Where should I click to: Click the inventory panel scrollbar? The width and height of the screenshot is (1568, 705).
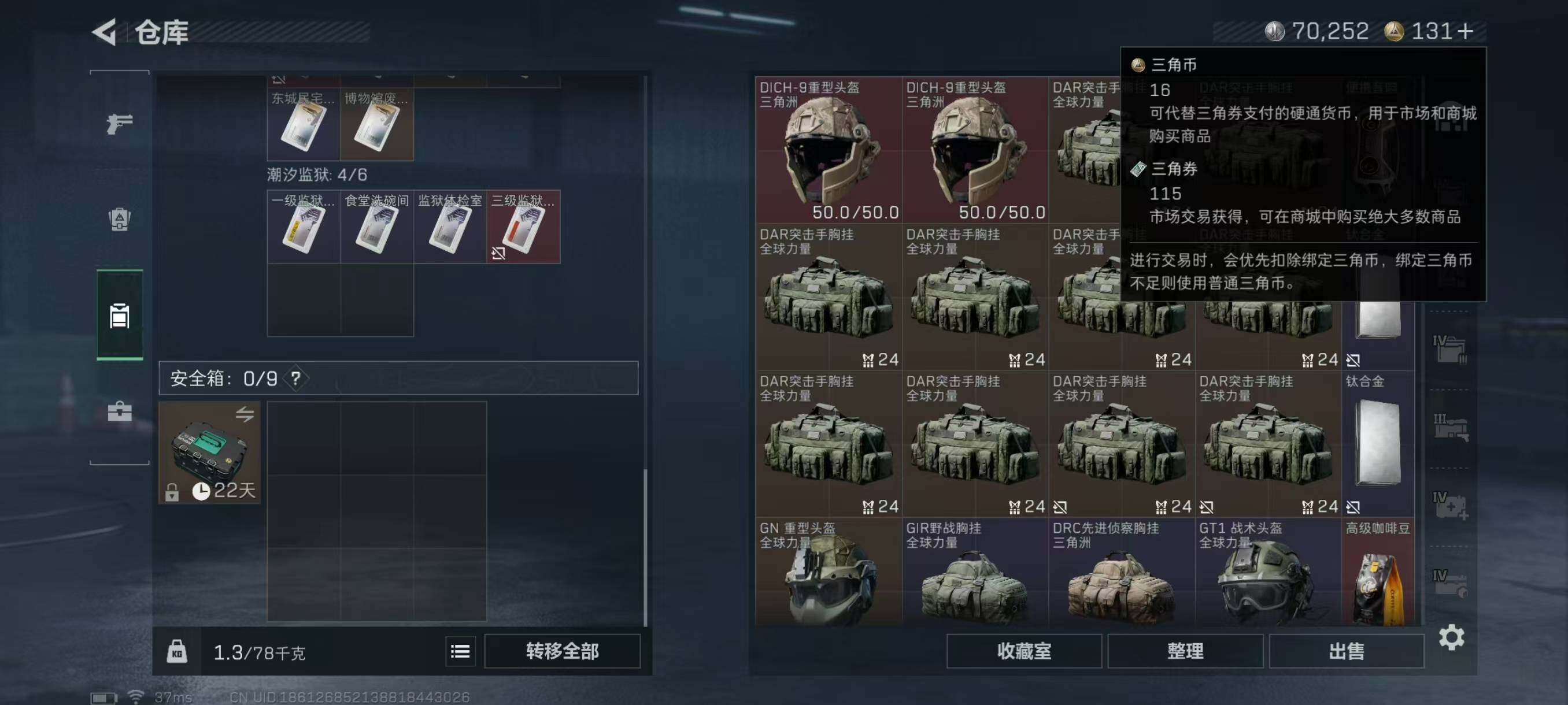(x=645, y=547)
